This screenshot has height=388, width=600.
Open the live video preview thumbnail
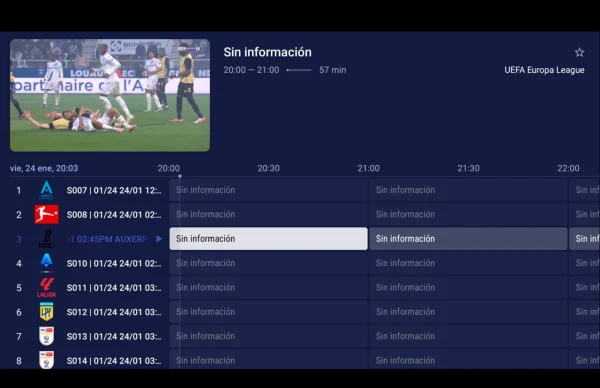click(110, 95)
